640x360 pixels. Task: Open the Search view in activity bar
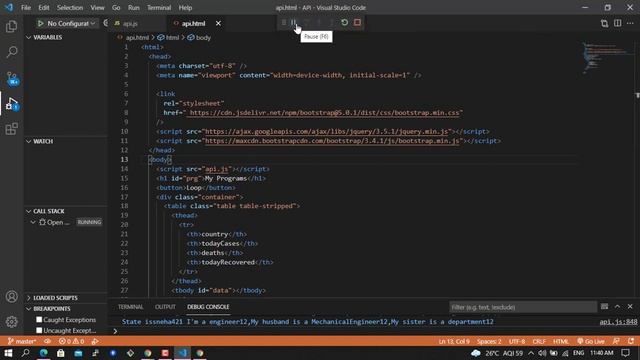pos(12,52)
